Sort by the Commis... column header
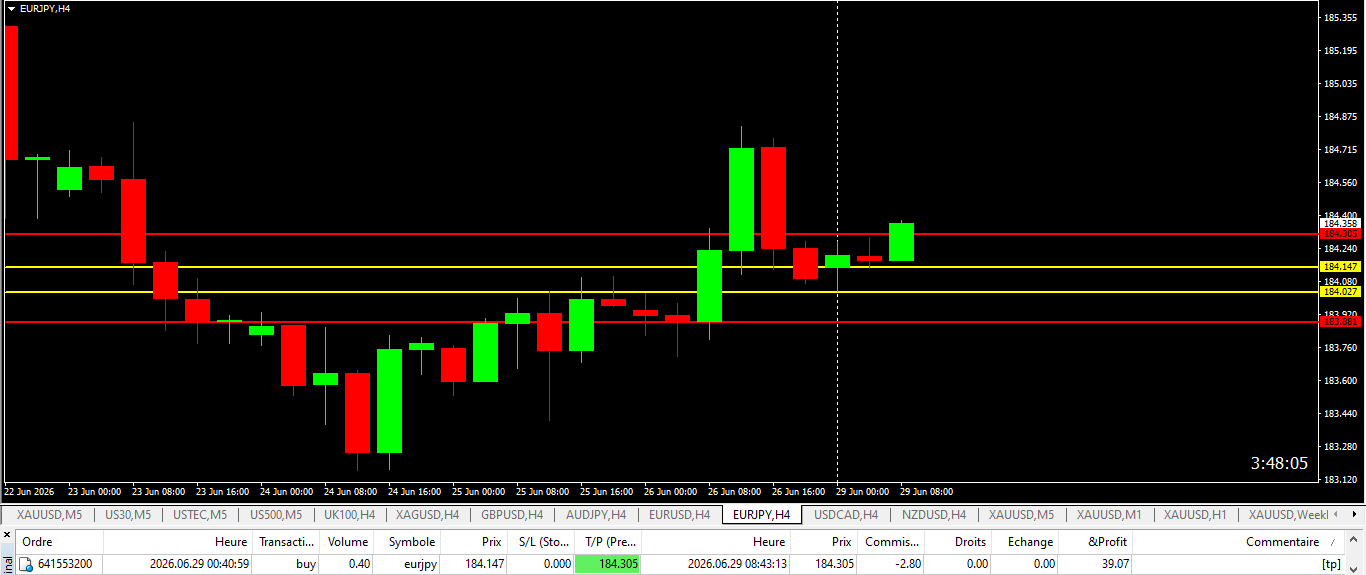This screenshot has width=1366, height=575. [892, 542]
